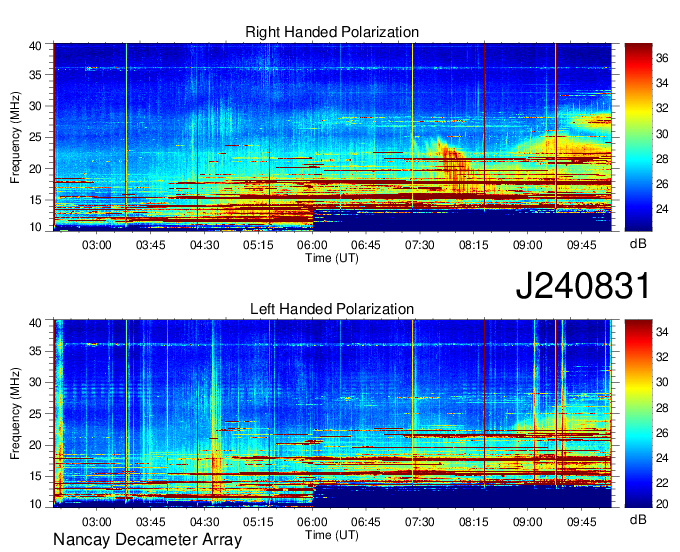The width and height of the screenshot is (680, 552).
Task: Click the 20 dB value on Left Handed colorbar
Action: click(x=662, y=503)
